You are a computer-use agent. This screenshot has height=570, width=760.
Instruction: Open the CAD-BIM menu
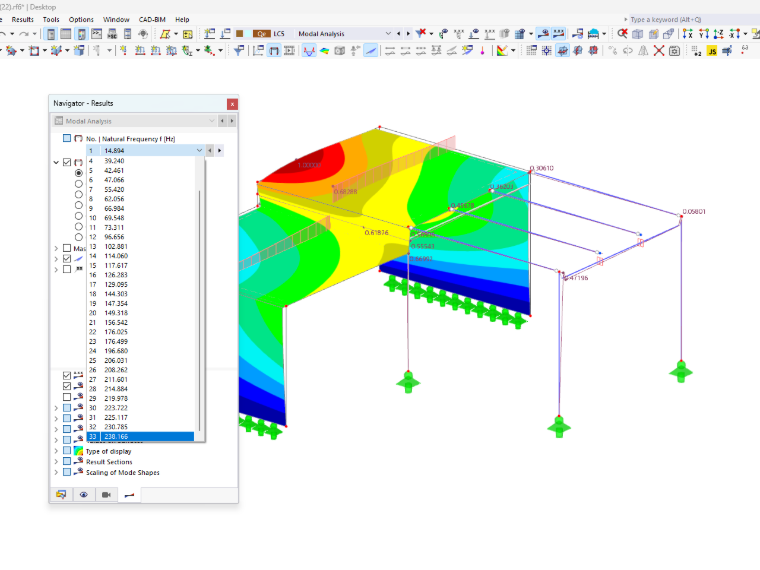152,19
